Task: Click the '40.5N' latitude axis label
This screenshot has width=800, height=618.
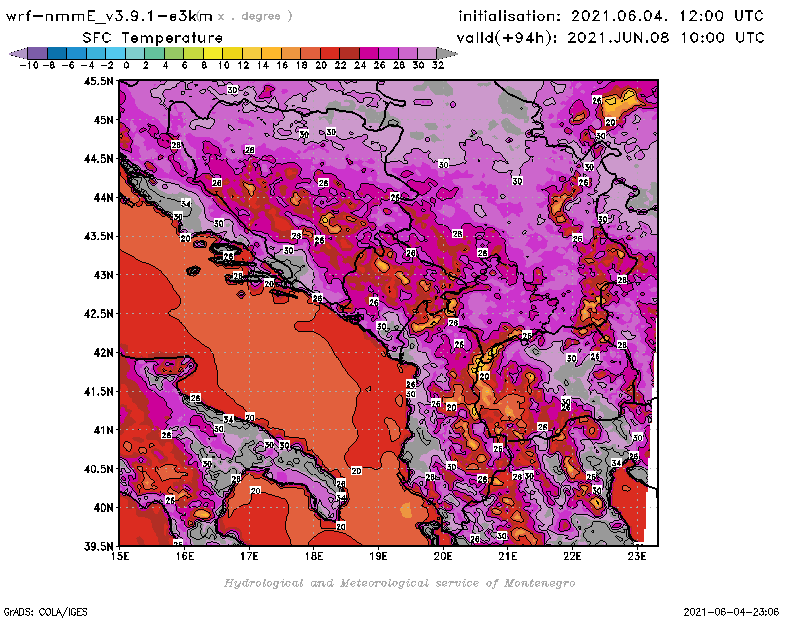Action: pyautogui.click(x=98, y=469)
